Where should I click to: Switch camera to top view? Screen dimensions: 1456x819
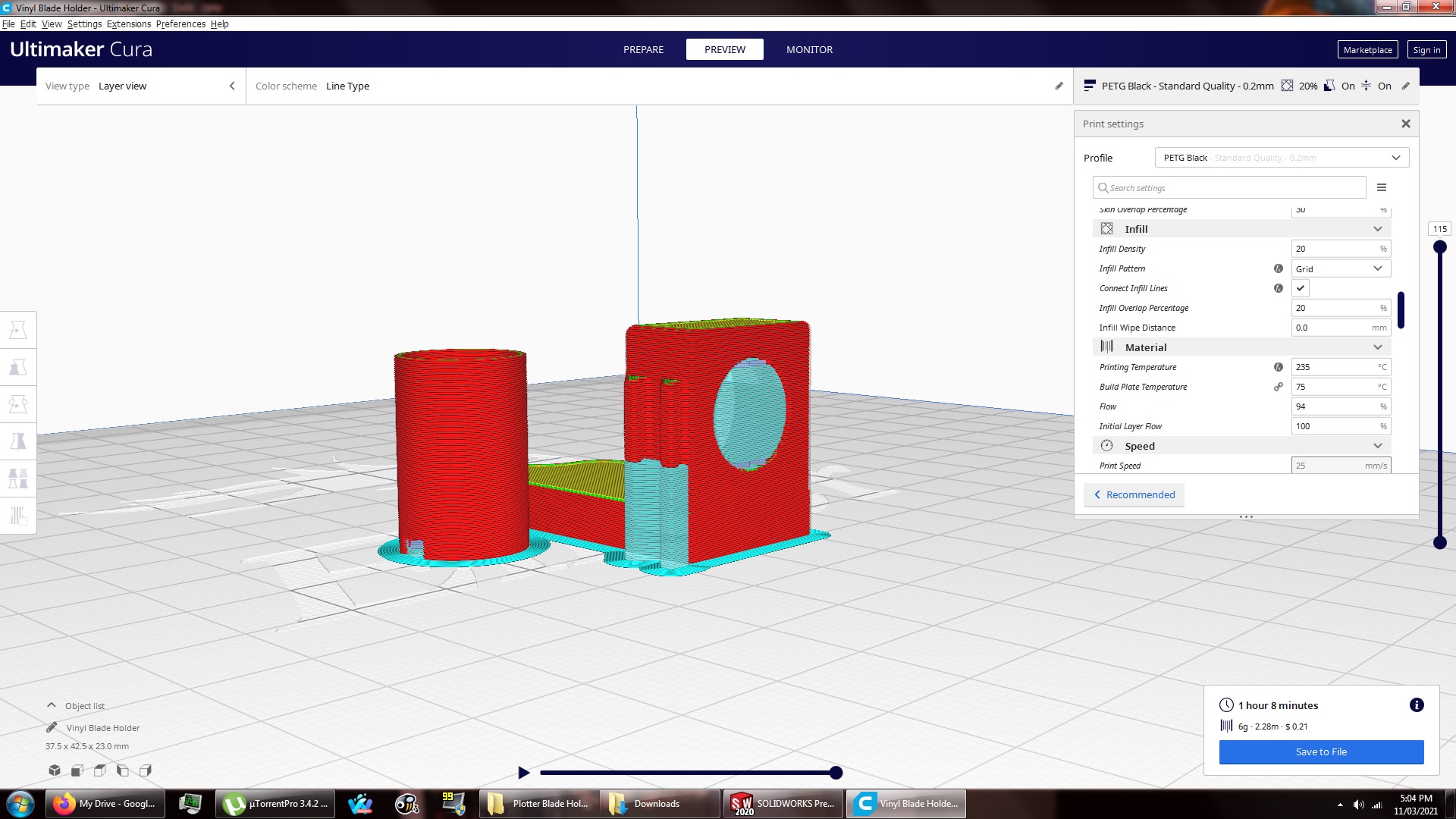(100, 770)
